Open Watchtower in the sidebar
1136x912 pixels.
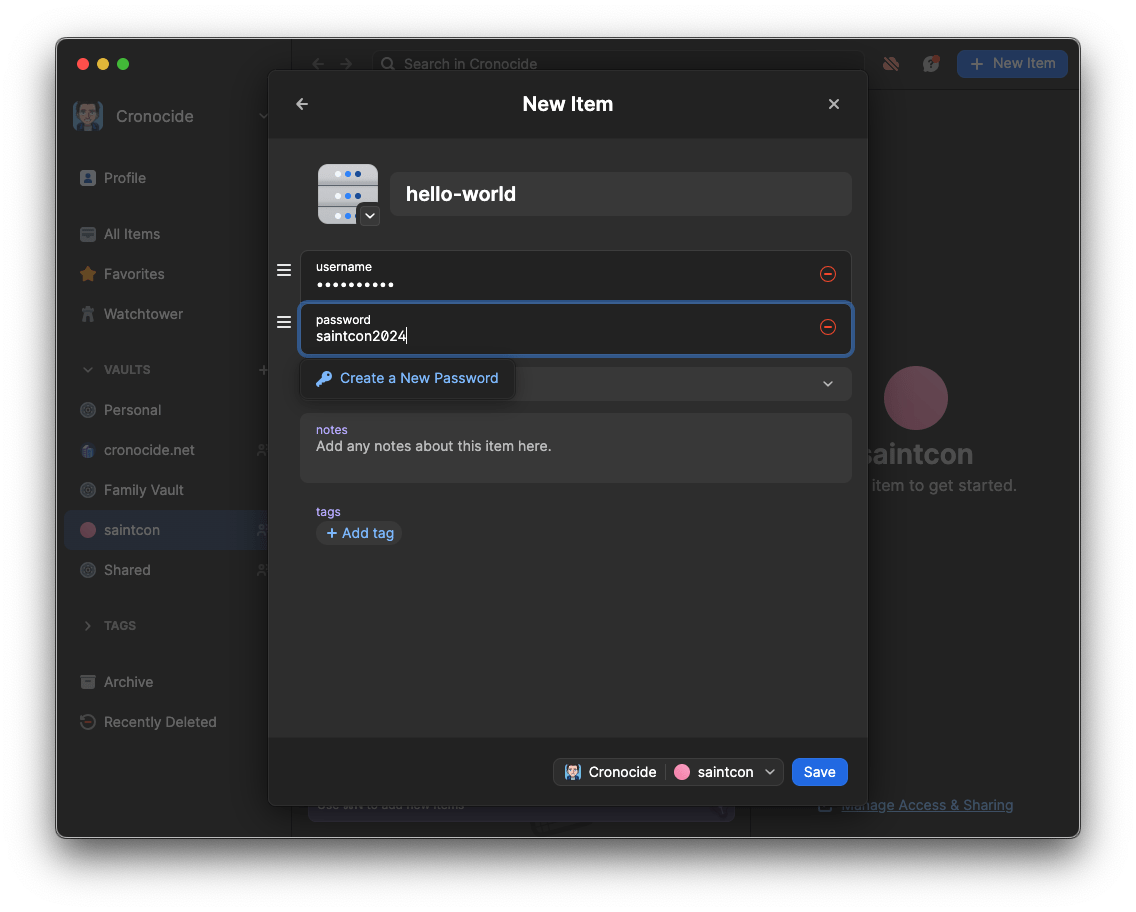click(132, 314)
